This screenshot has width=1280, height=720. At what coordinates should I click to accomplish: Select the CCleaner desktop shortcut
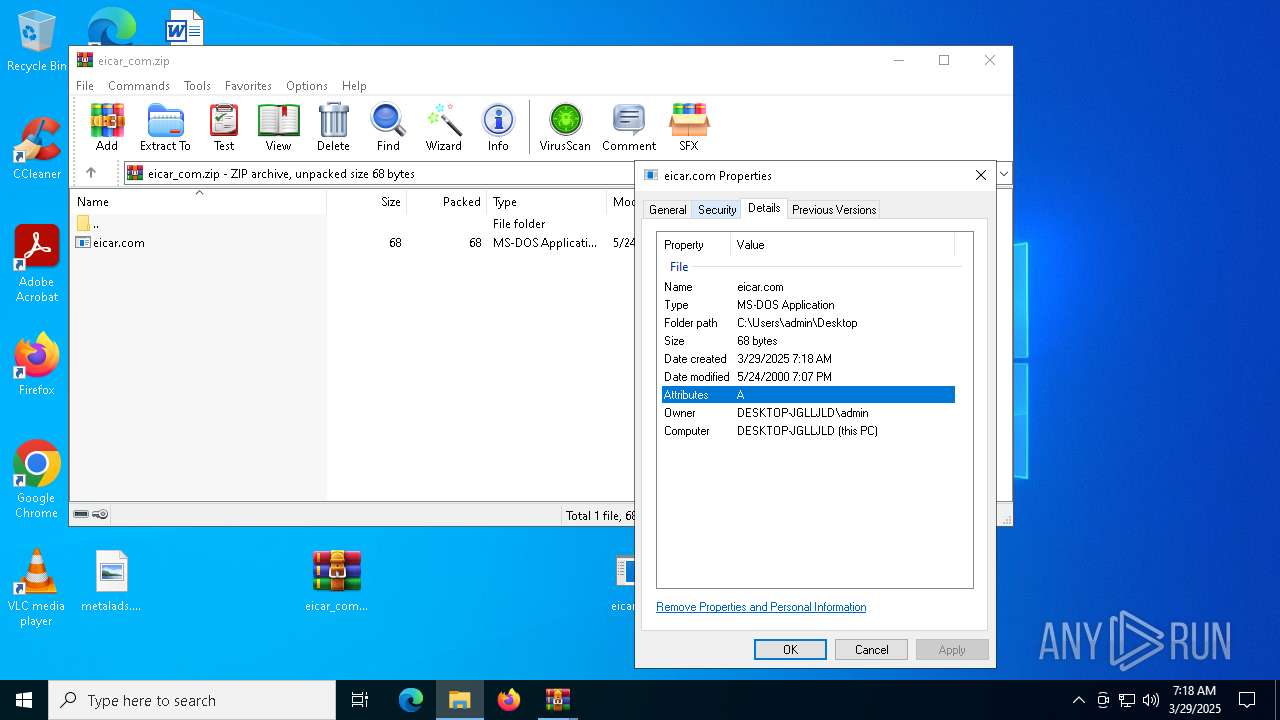point(37,148)
